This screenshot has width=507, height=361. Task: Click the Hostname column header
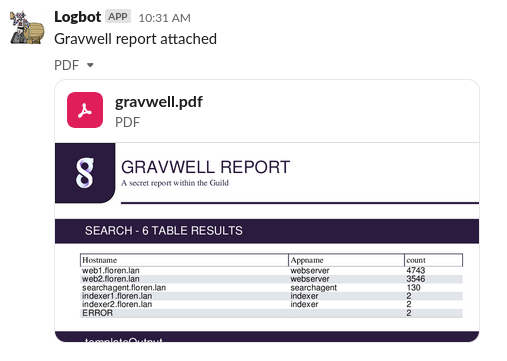[x=99, y=260]
